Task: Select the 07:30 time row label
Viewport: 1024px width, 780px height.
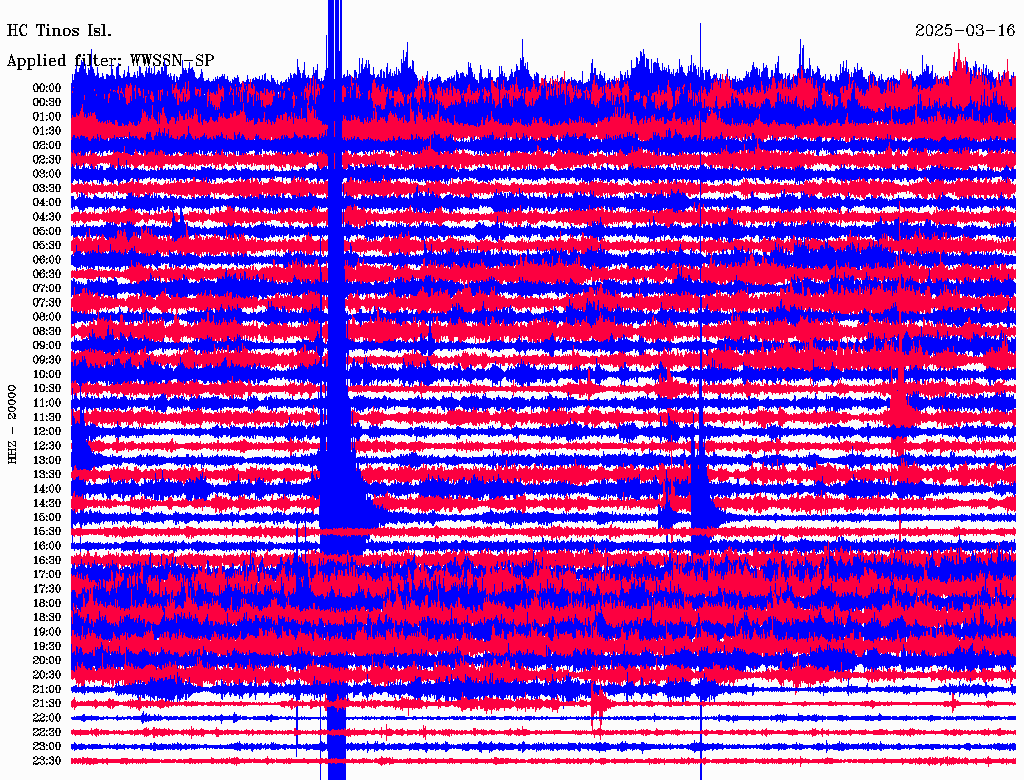Action: click(x=47, y=303)
